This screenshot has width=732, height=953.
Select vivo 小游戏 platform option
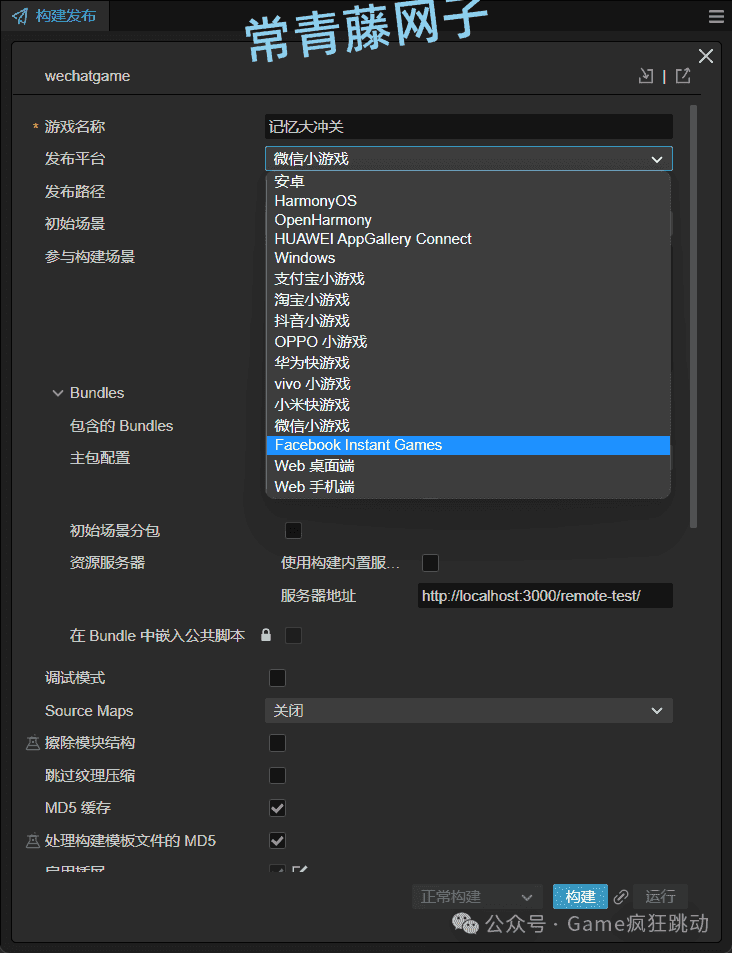tap(468, 384)
